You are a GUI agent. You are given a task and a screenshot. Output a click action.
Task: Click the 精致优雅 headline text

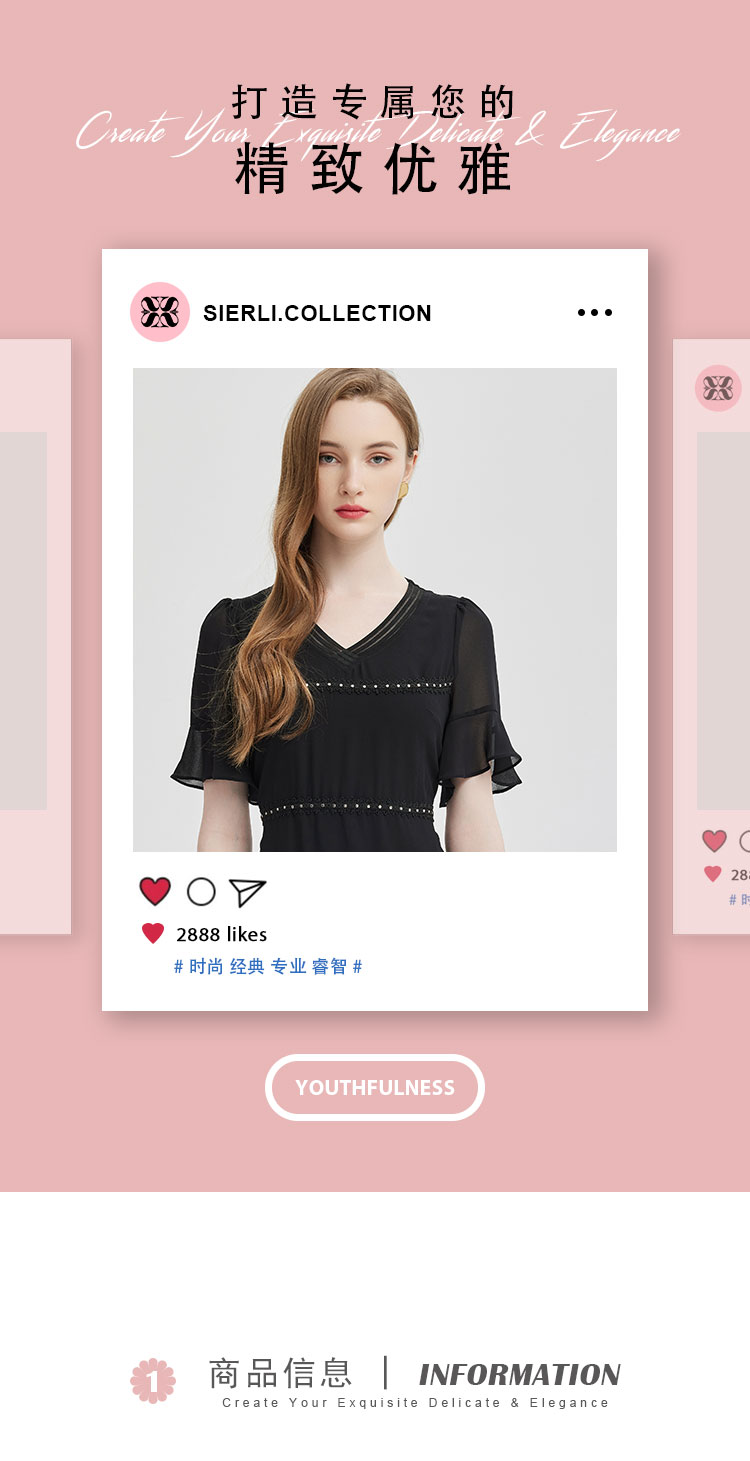[x=374, y=169]
